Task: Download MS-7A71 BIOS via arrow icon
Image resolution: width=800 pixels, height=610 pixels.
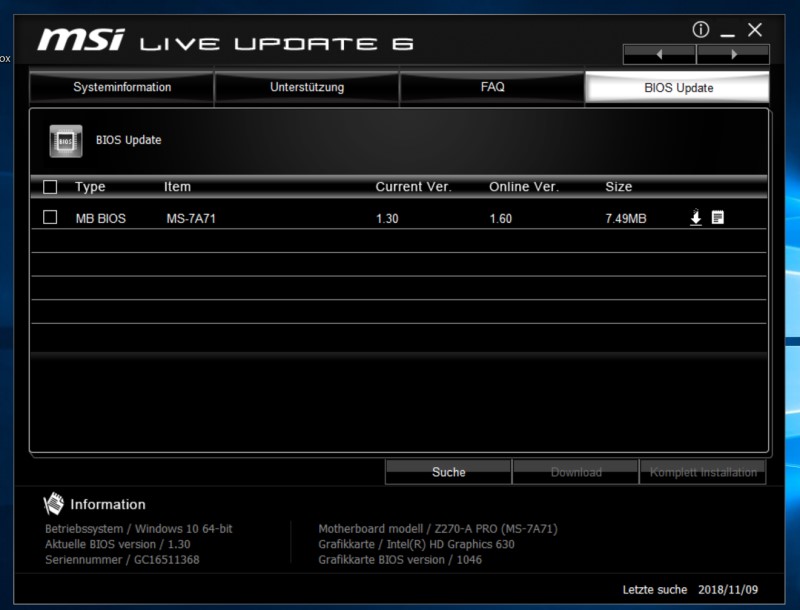Action: pos(696,217)
